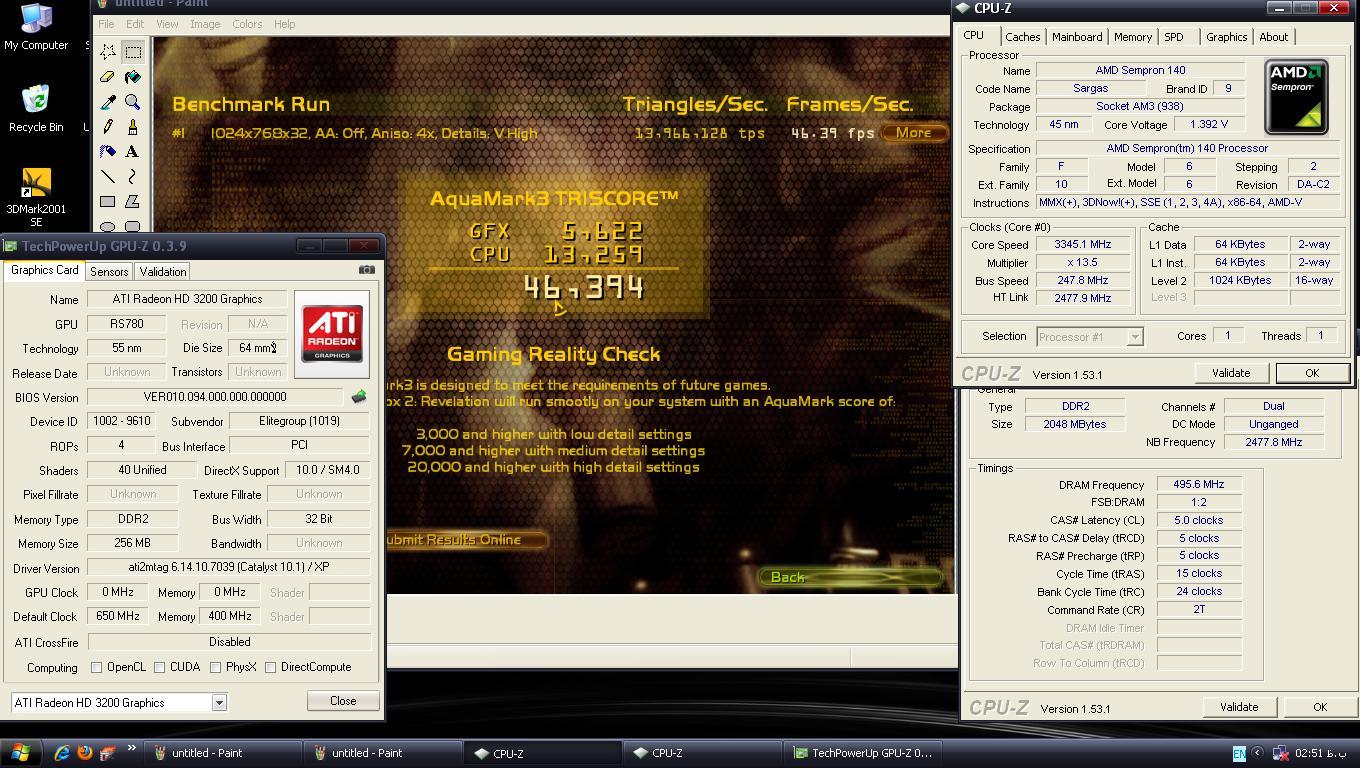The image size is (1360, 768).
Task: Pick the Eraser tool in Paint
Action: [x=108, y=77]
